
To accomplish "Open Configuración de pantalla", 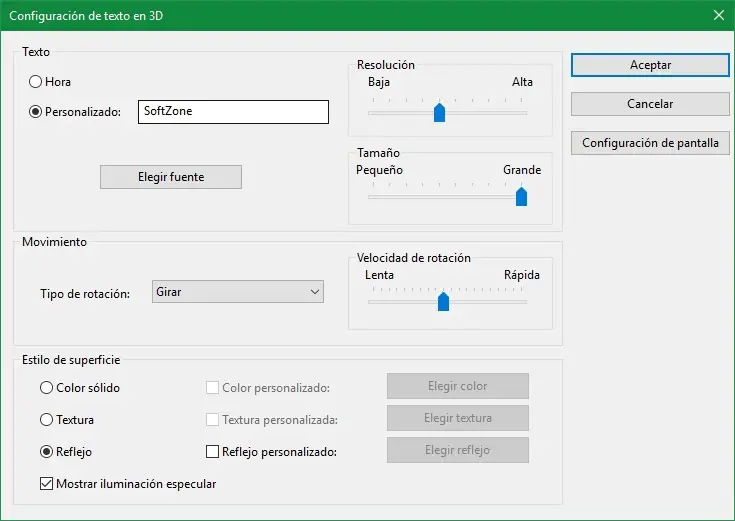I will coord(650,143).
